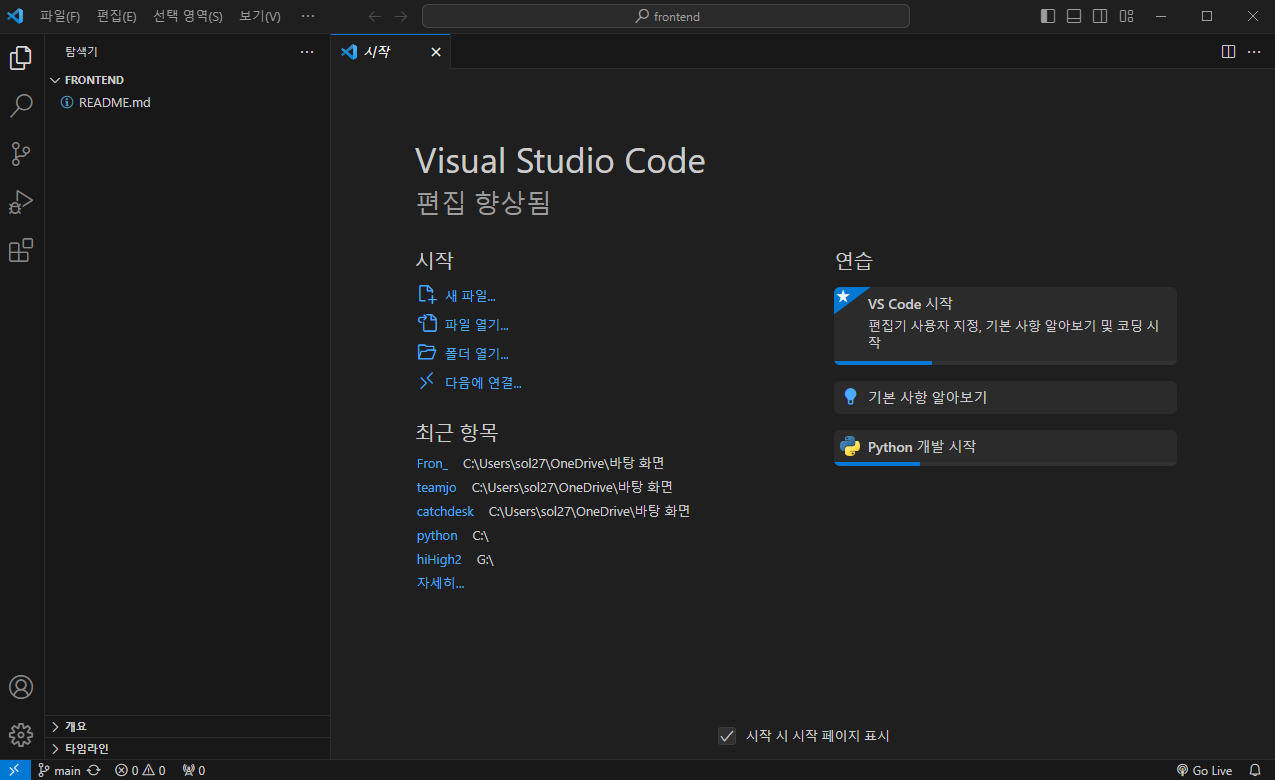The width and height of the screenshot is (1275, 780).
Task: Open the 보기(V) menu
Action: coord(260,16)
